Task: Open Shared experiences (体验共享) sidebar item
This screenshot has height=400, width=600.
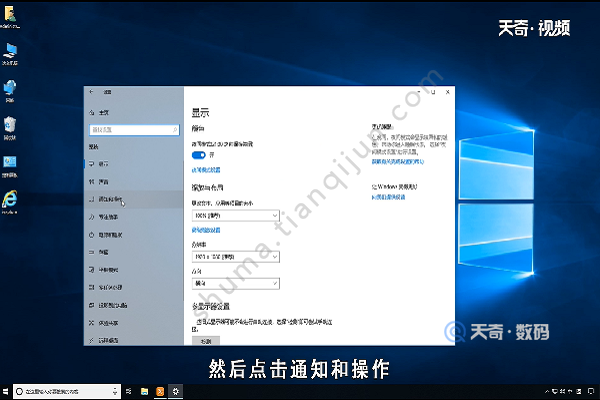Action: pyautogui.click(x=134, y=323)
